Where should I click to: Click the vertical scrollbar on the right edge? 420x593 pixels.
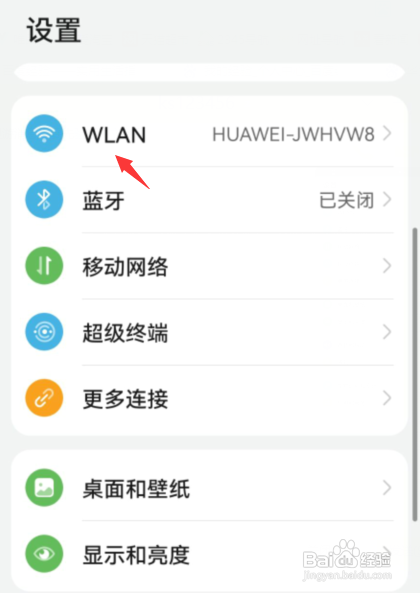coord(415,374)
